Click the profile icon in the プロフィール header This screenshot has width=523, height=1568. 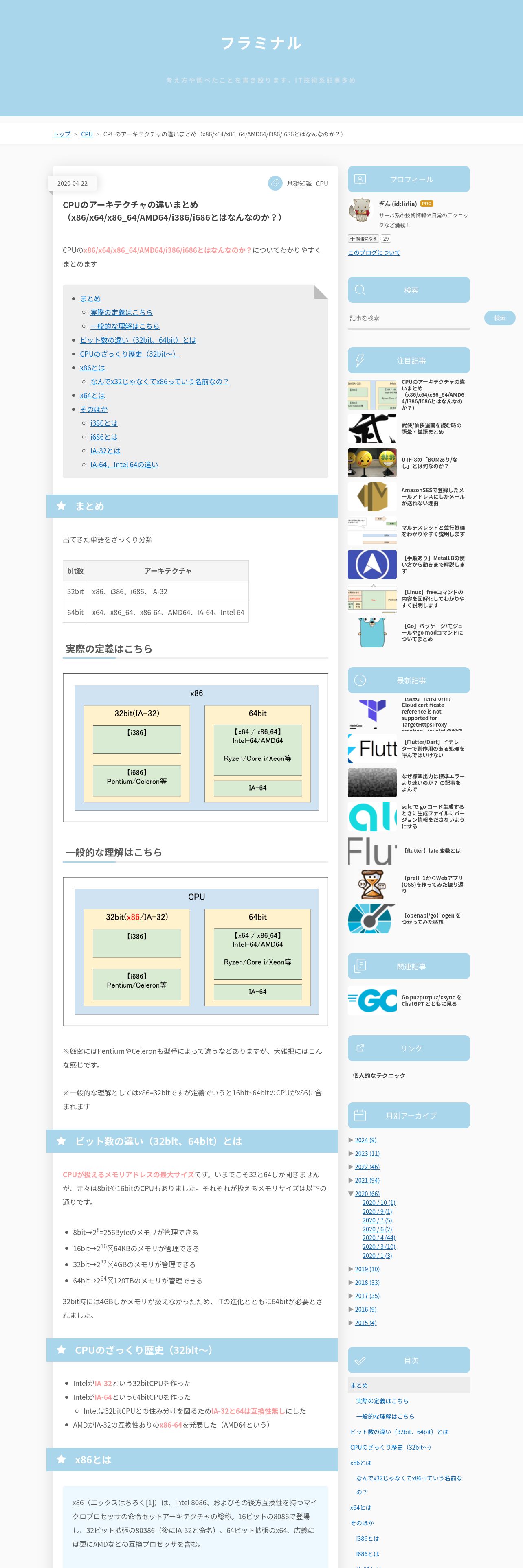coord(360,179)
